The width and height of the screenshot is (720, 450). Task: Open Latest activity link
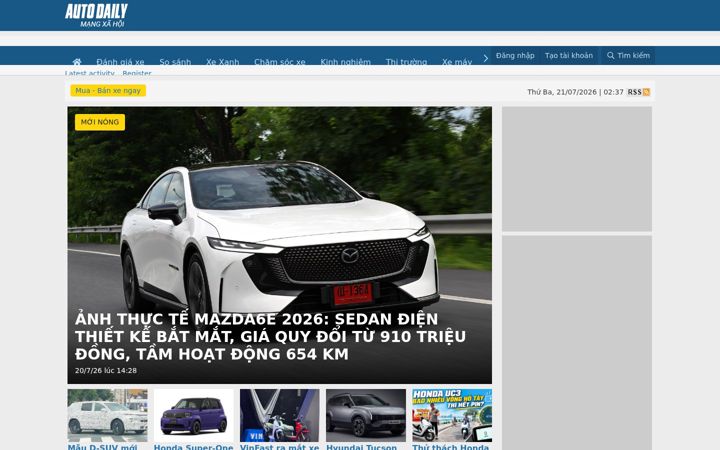tap(90, 73)
